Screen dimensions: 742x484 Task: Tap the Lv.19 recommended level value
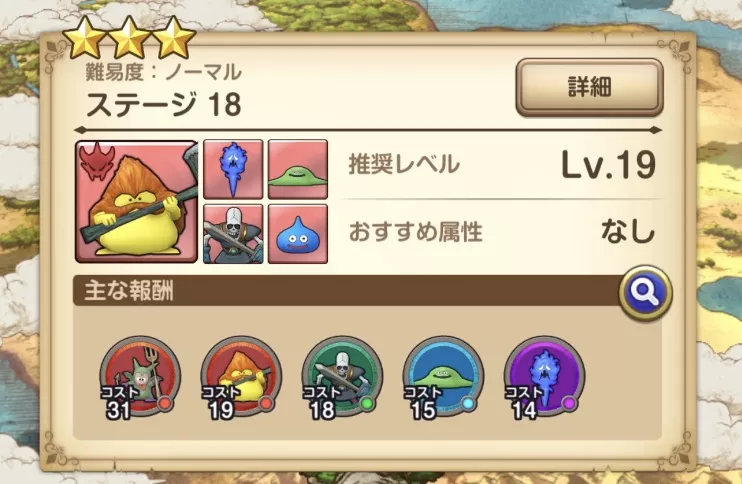[609, 165]
